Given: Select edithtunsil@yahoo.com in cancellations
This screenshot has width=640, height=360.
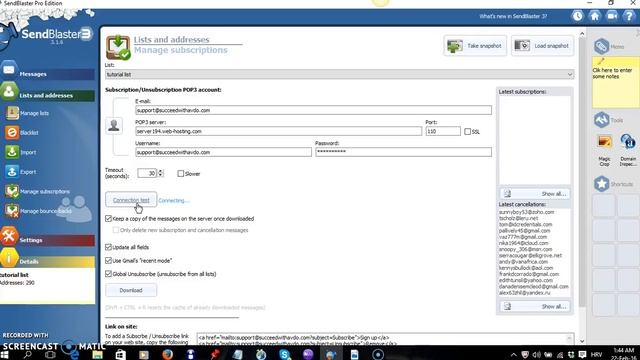Looking at the screenshot, I should coord(525,280).
